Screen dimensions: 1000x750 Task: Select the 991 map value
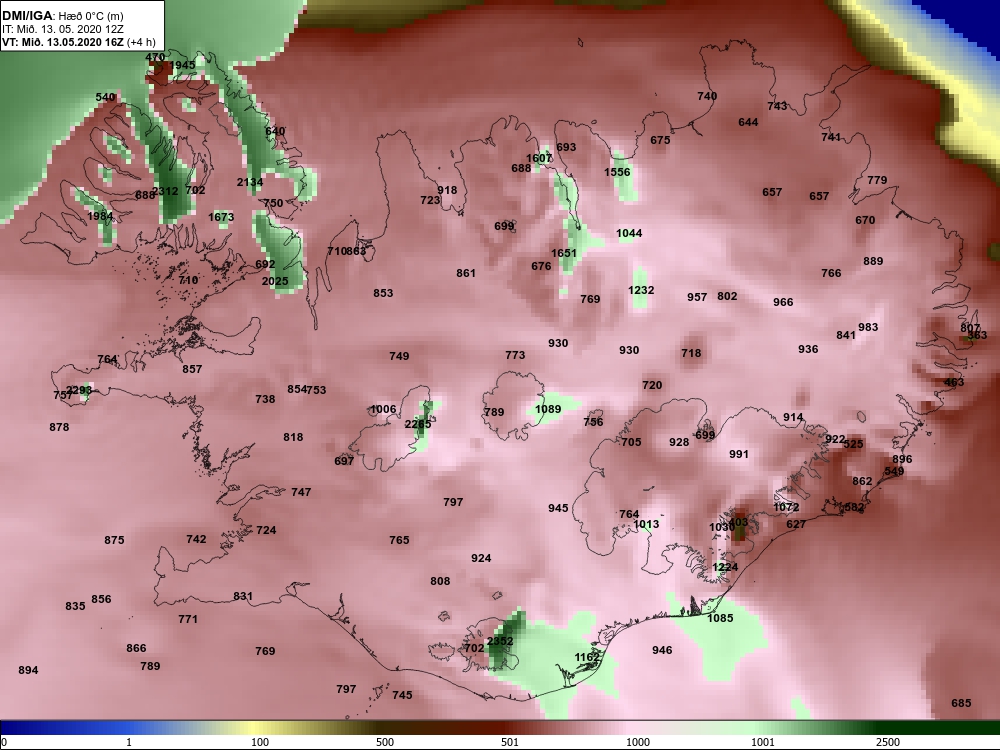tap(739, 455)
